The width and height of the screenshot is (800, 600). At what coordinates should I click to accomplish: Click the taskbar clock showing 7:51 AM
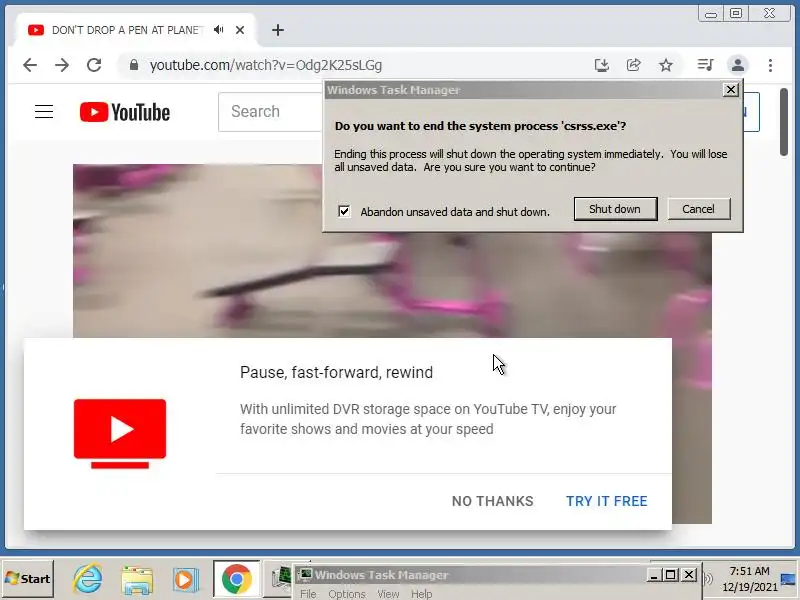click(x=749, y=579)
